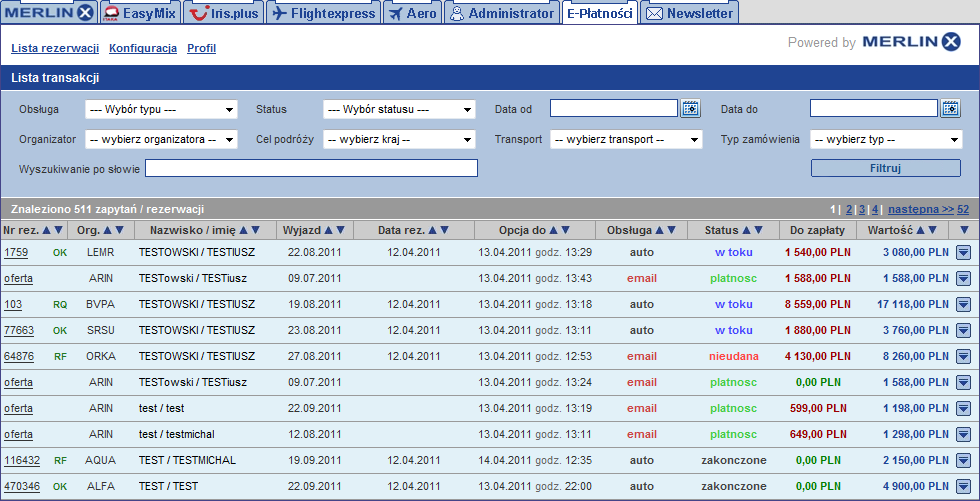Image resolution: width=980 pixels, height=501 pixels.
Task: Switch to the Aero tab
Action: [412, 12]
